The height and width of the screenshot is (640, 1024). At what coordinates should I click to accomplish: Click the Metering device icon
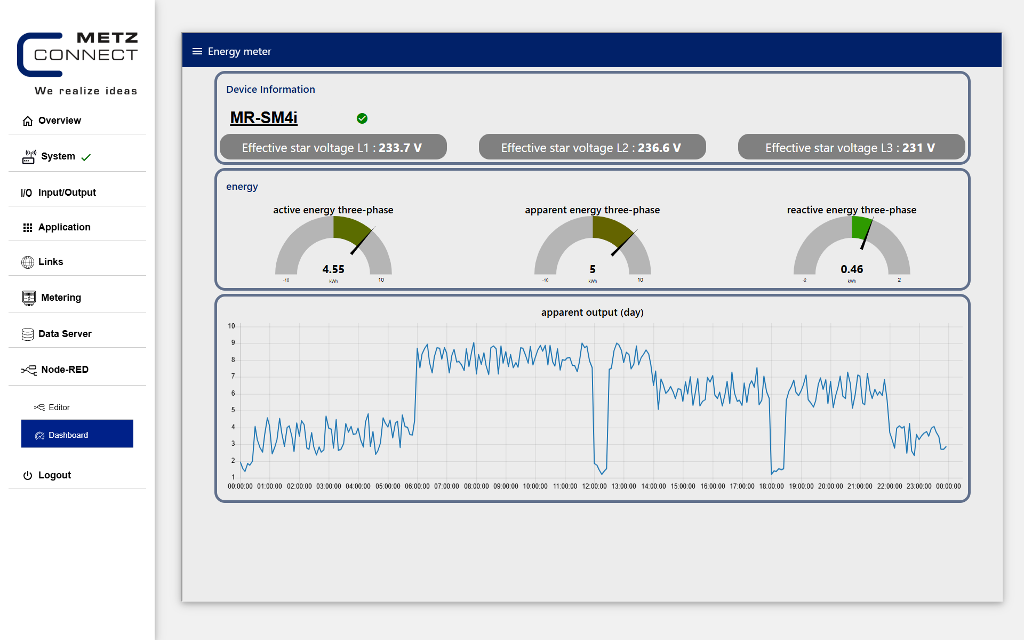pyautogui.click(x=29, y=298)
